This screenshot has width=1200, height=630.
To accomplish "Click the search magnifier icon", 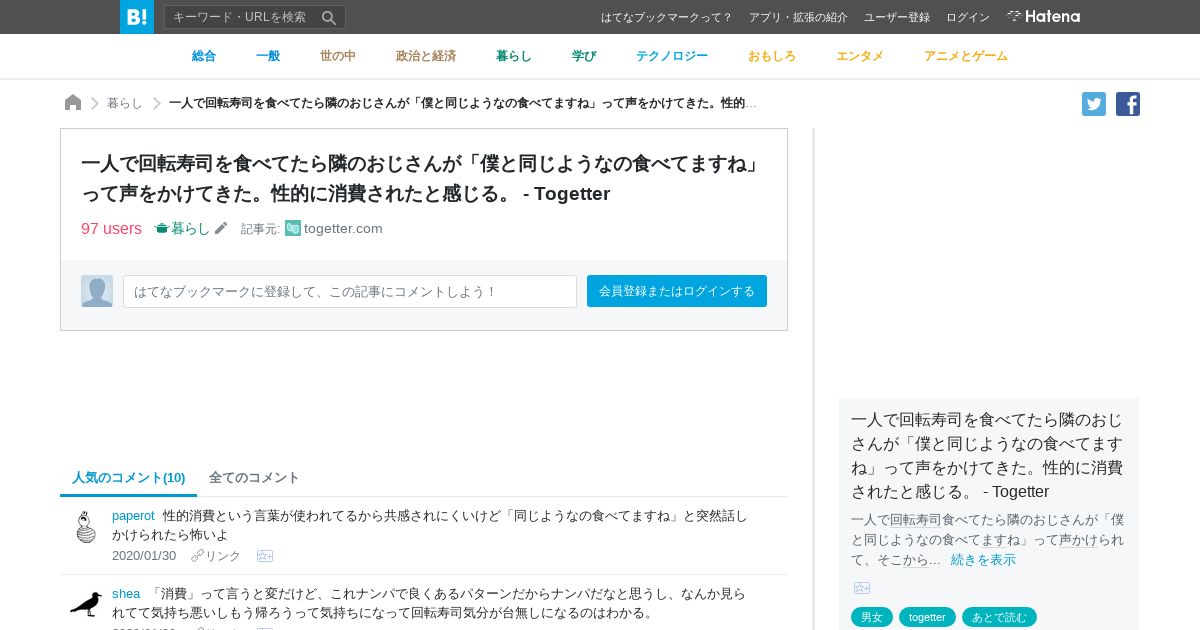I will (x=329, y=17).
